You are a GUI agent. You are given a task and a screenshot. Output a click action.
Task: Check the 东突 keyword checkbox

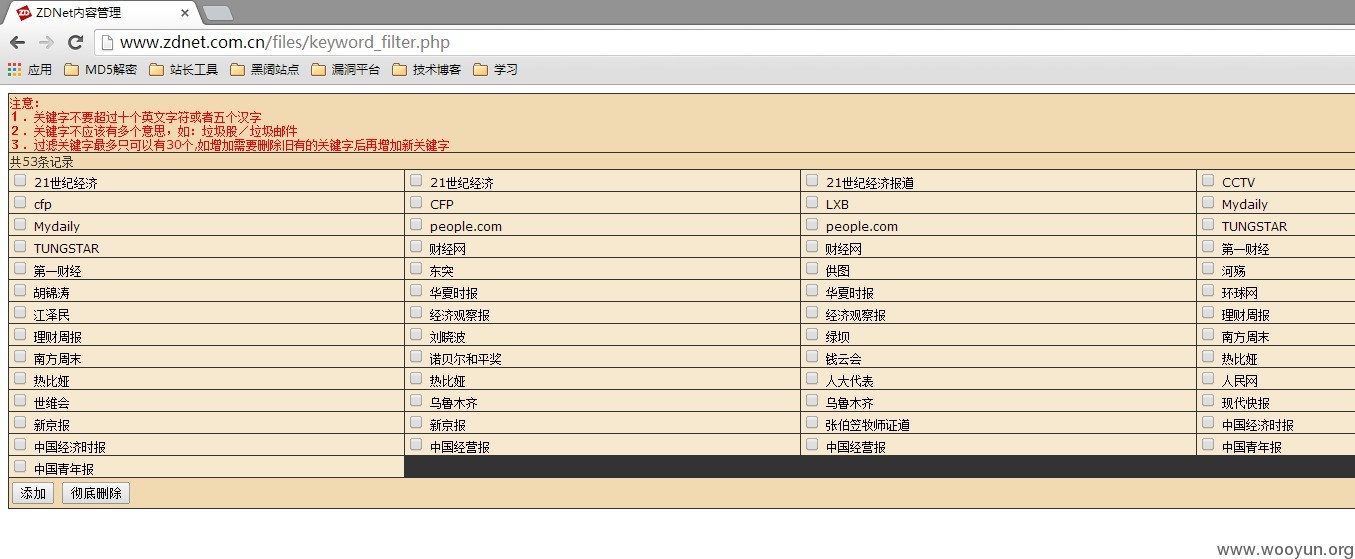point(416,269)
